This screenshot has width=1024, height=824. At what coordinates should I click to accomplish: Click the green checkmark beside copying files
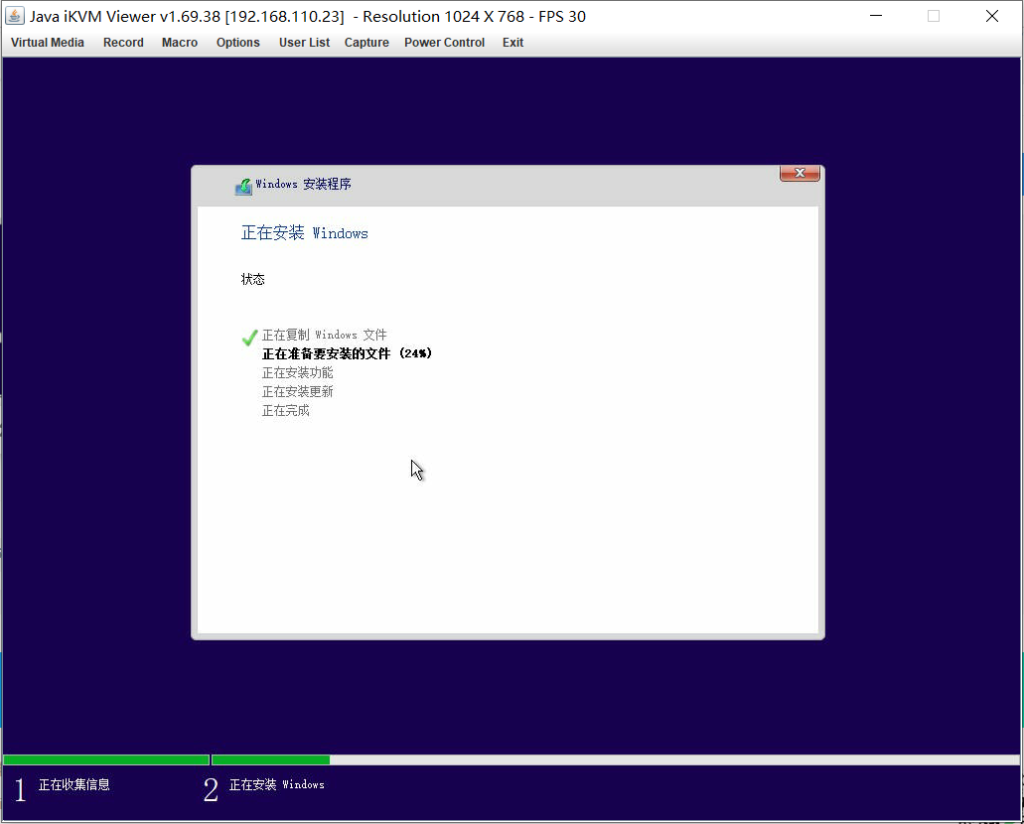[x=250, y=337]
